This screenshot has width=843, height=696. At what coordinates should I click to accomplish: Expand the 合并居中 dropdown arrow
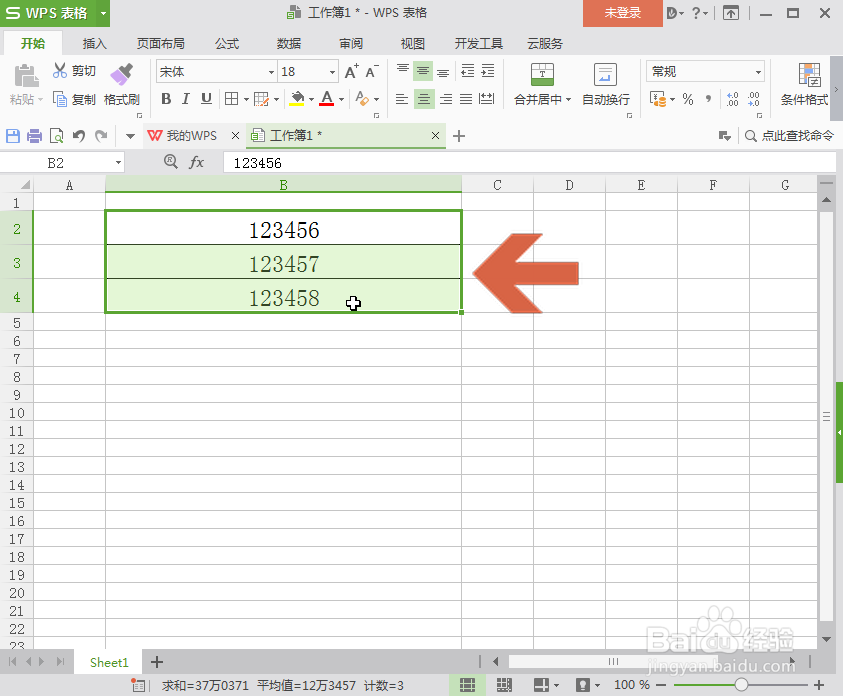coord(568,99)
